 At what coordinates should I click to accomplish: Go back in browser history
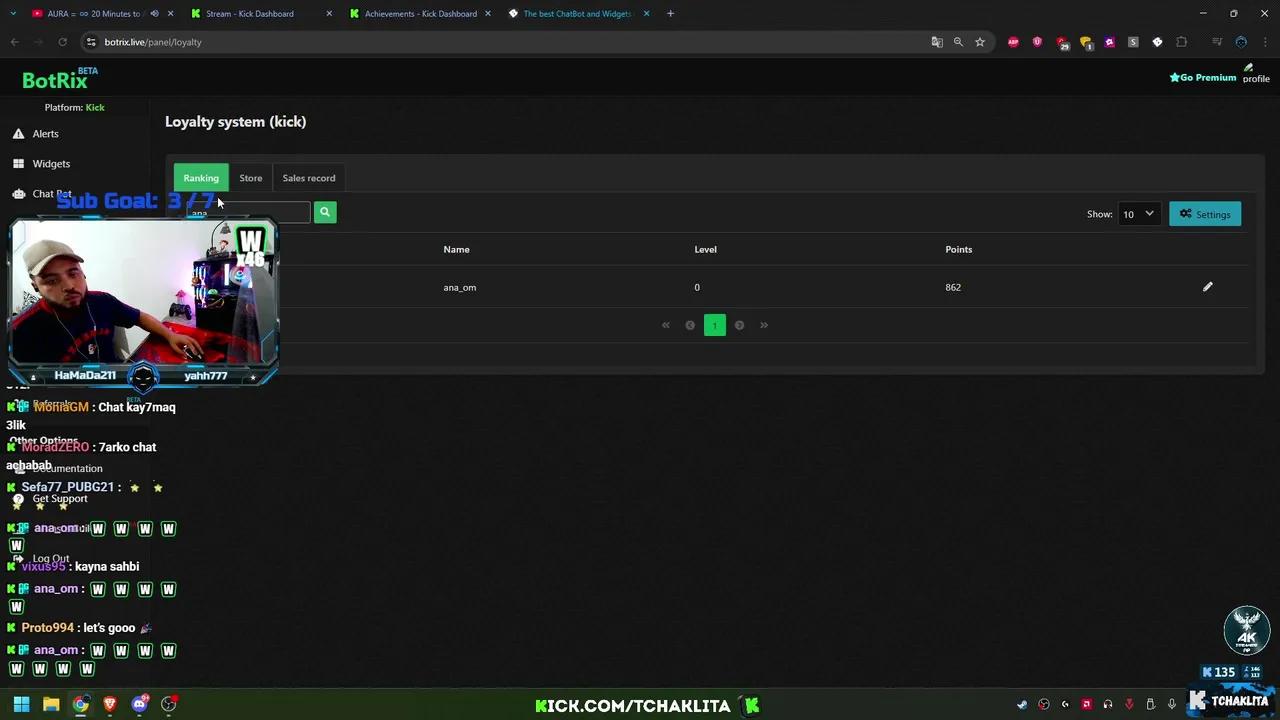(15, 42)
